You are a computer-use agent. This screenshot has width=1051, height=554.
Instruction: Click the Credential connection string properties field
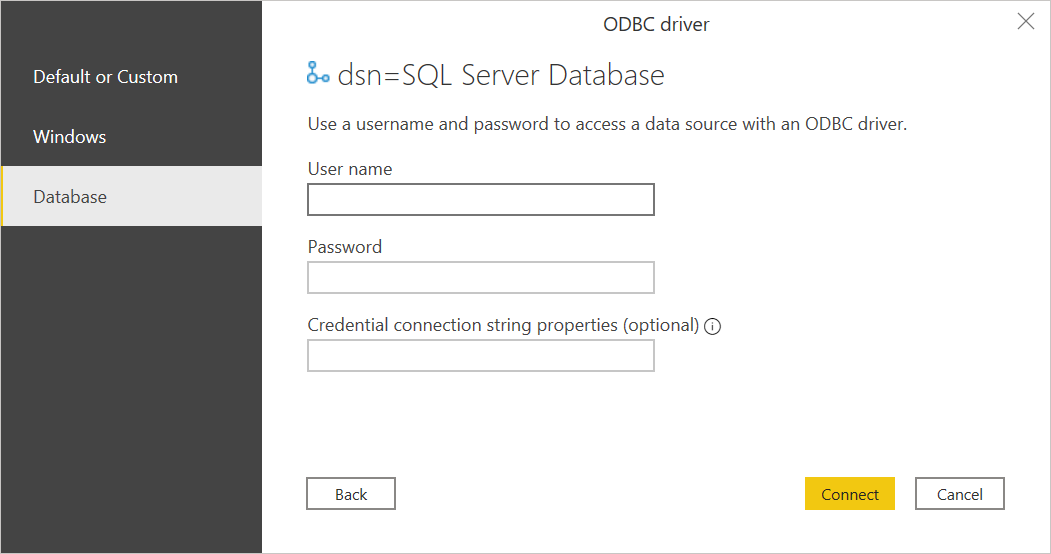[481, 356]
